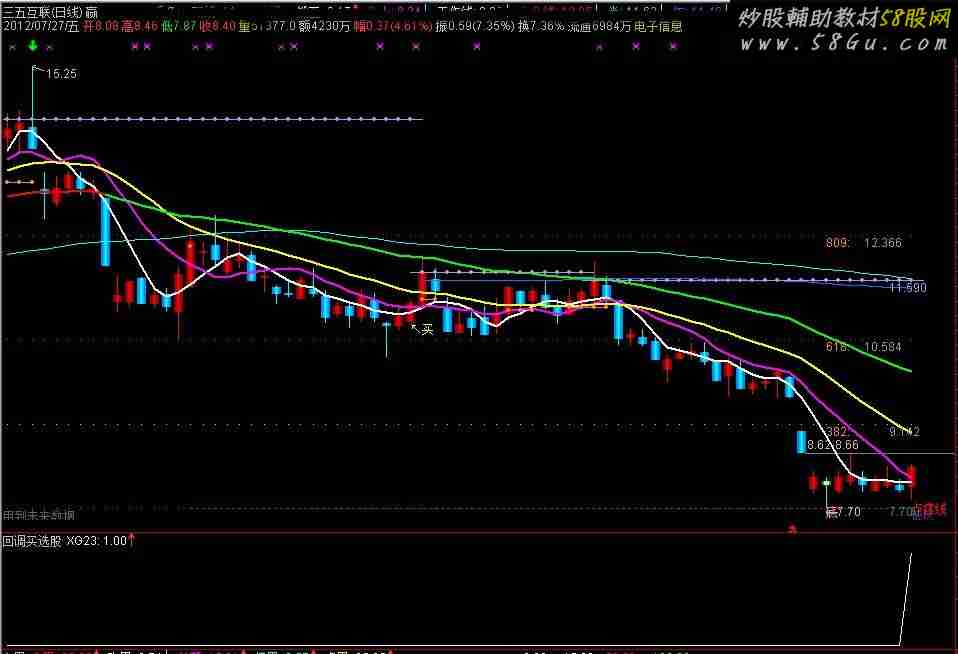Click the small red marker above indicator panel border

tap(793, 529)
